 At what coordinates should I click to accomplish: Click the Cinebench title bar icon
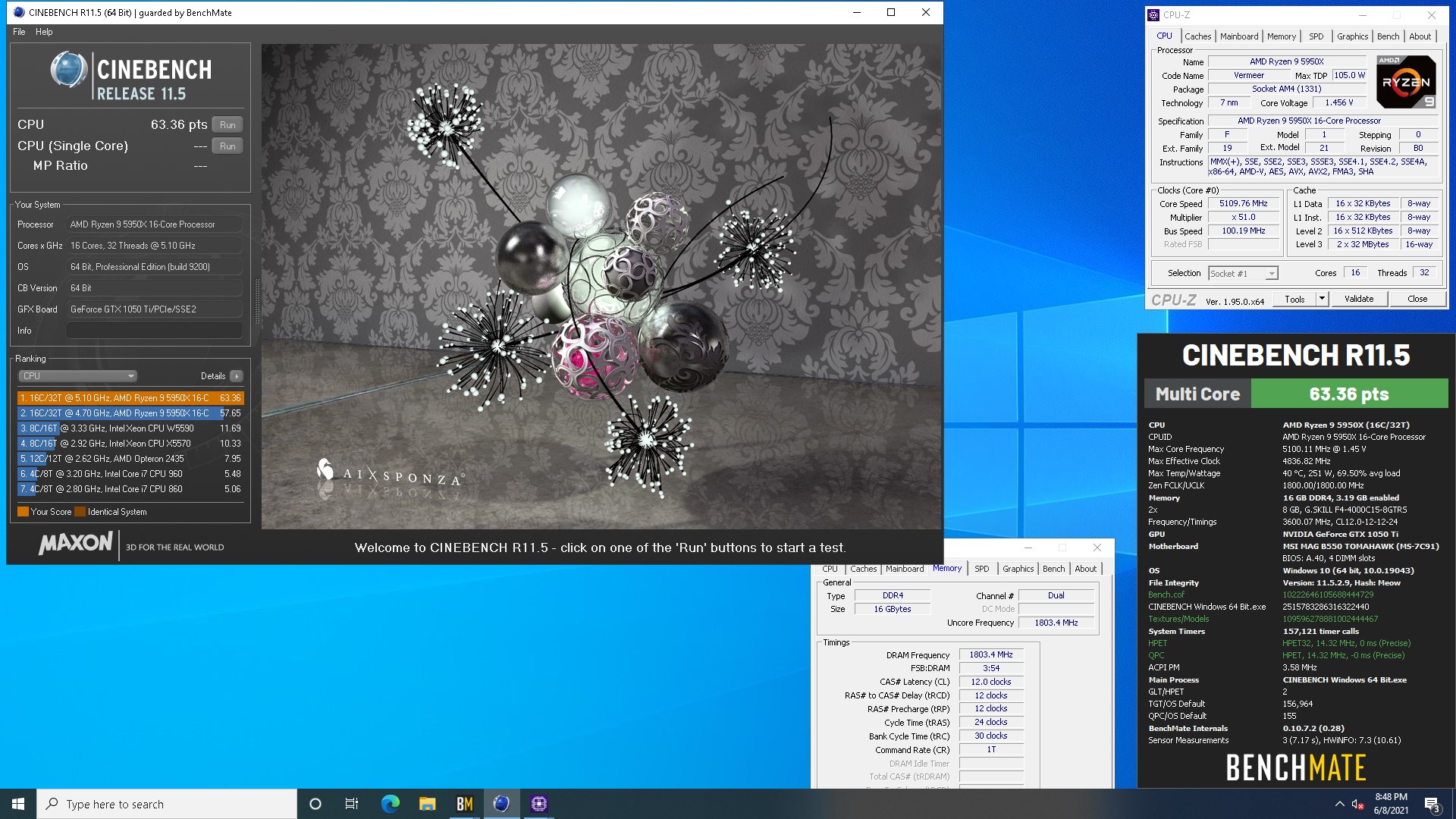point(19,12)
